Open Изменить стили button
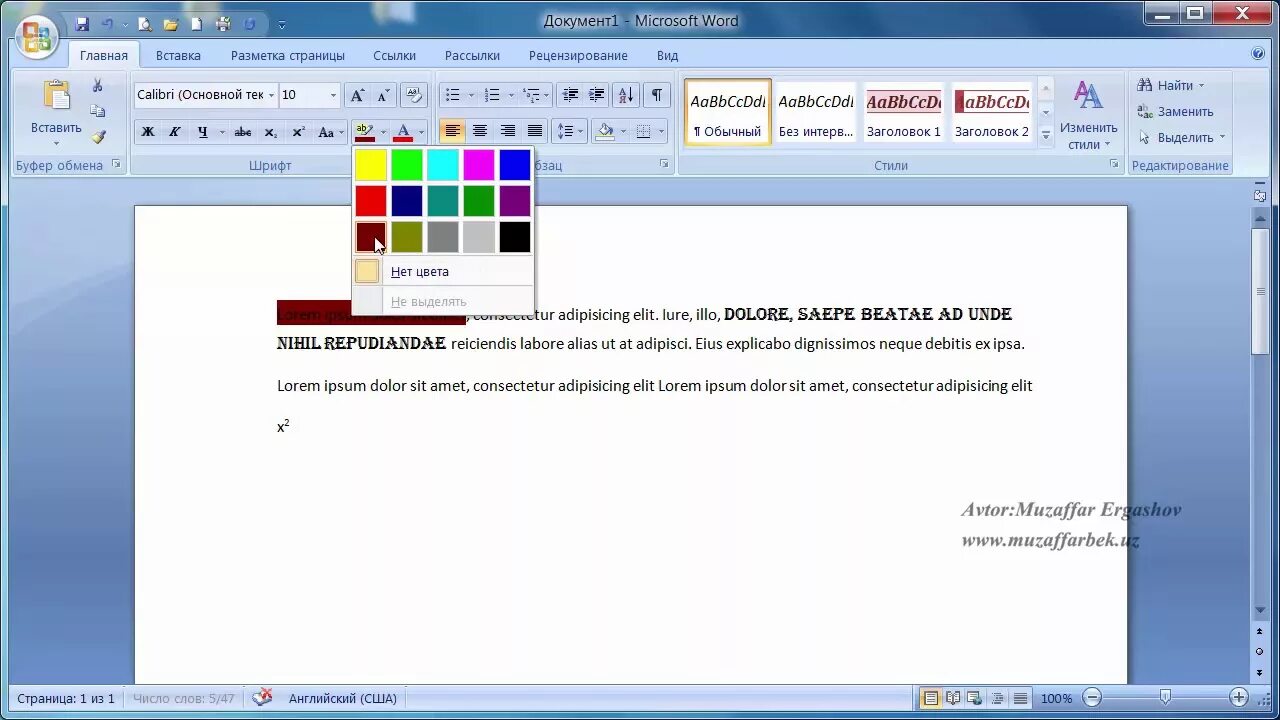This screenshot has width=1280, height=720. 1088,115
